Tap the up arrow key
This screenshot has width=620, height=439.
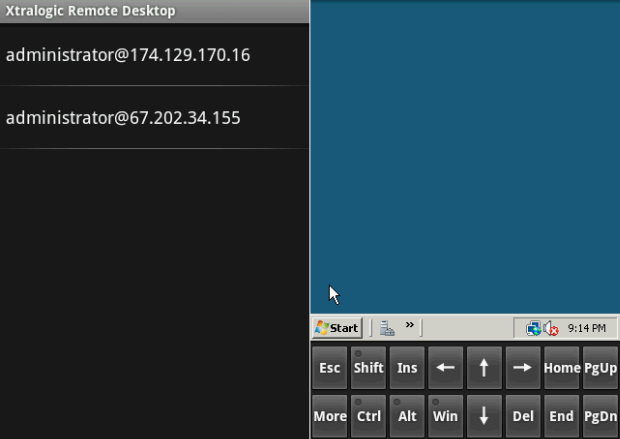click(x=484, y=368)
